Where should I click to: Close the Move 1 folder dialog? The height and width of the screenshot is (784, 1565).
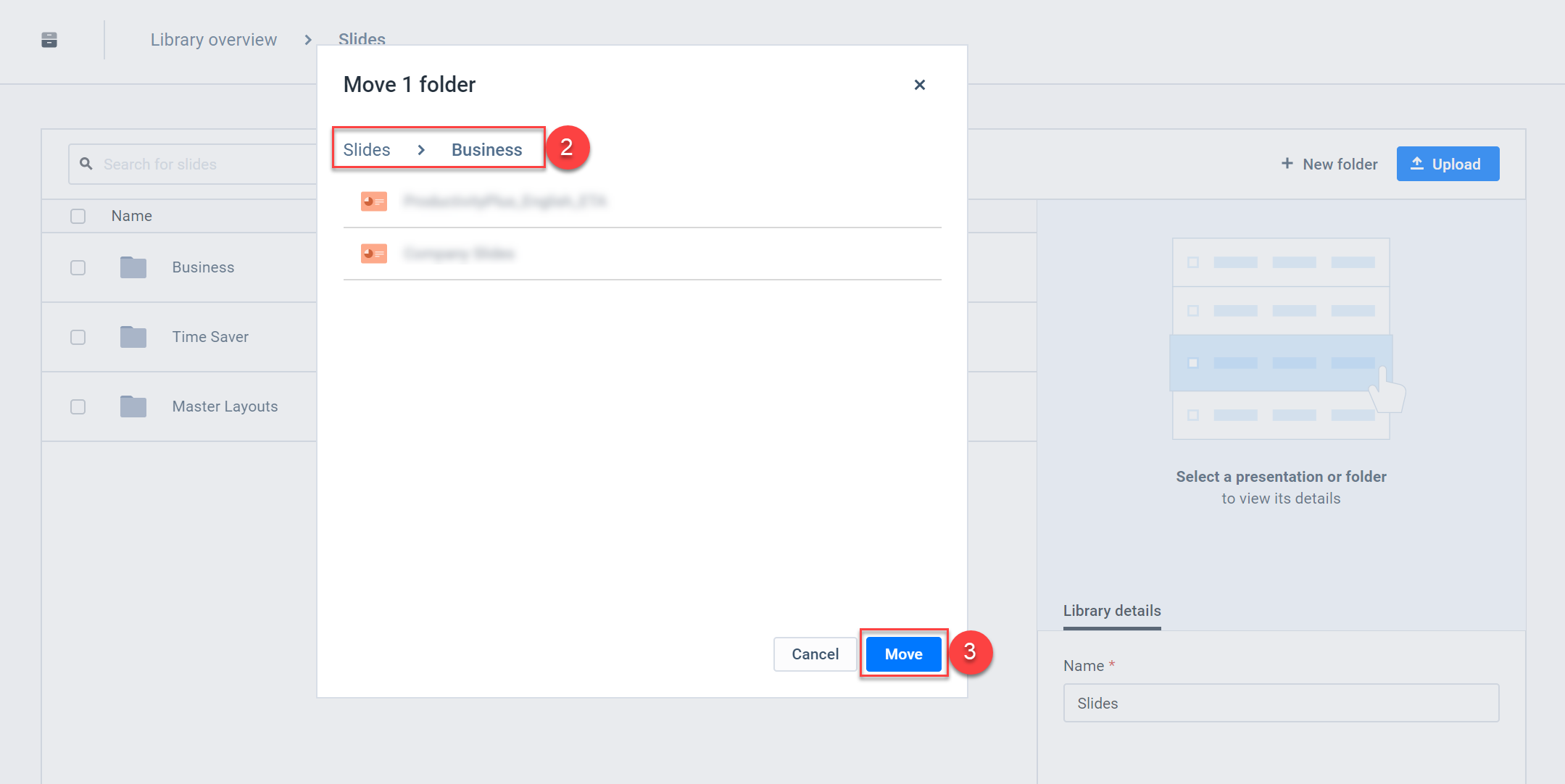tap(920, 85)
